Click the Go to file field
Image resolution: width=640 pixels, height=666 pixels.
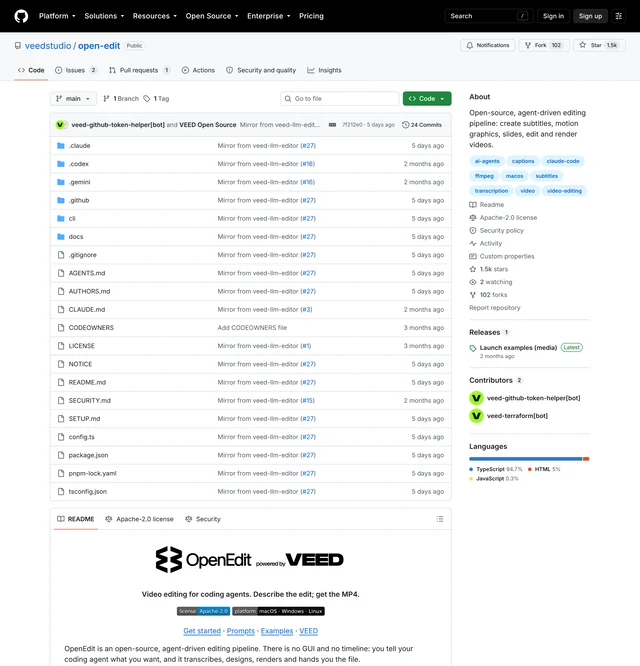click(340, 99)
